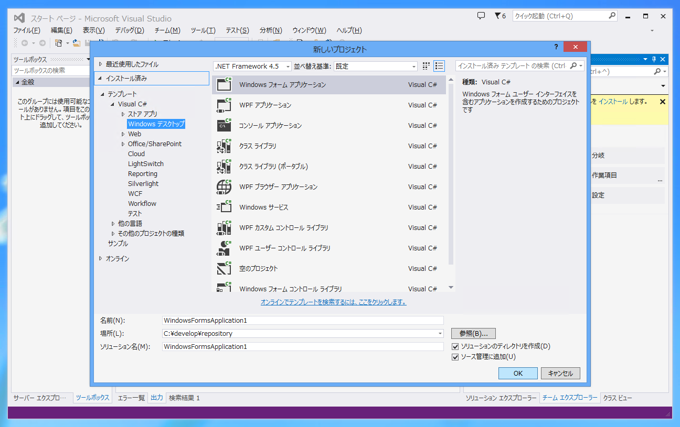The width and height of the screenshot is (680, 427).
Task: Open the チーム(M) menu
Action: 167,30
